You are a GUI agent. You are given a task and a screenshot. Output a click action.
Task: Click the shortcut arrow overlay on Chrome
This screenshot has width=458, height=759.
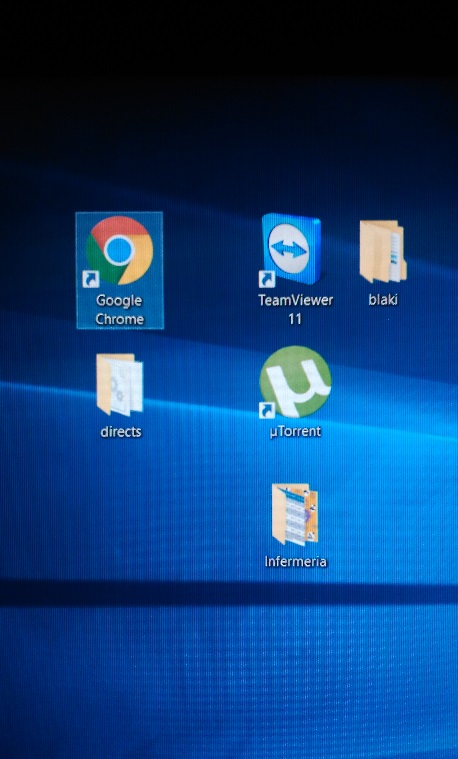point(91,279)
